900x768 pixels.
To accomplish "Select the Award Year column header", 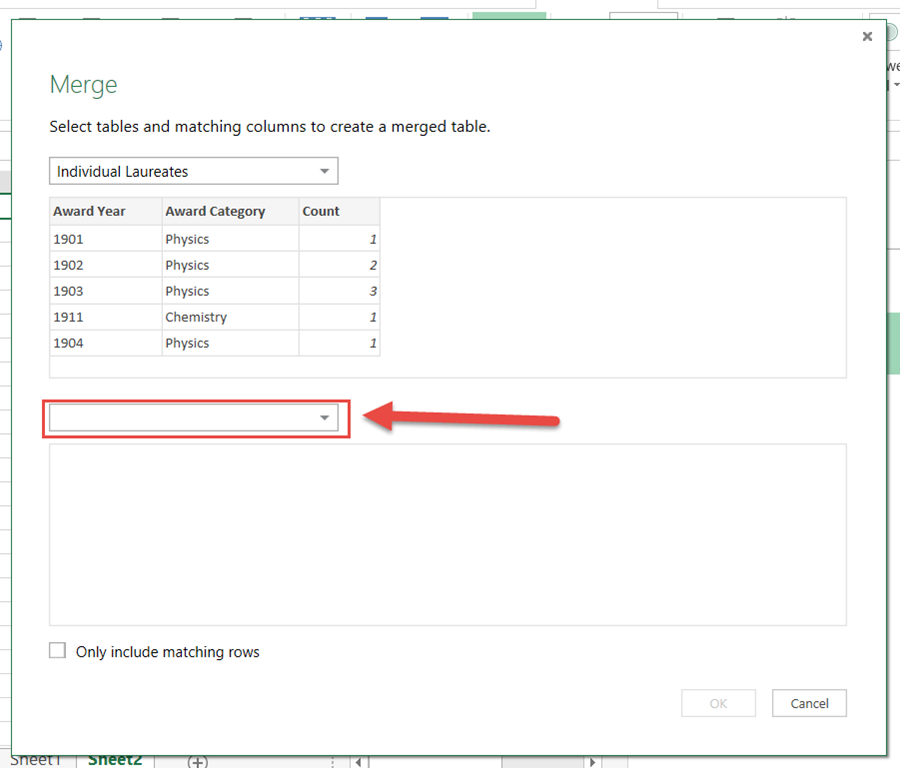I will point(105,211).
